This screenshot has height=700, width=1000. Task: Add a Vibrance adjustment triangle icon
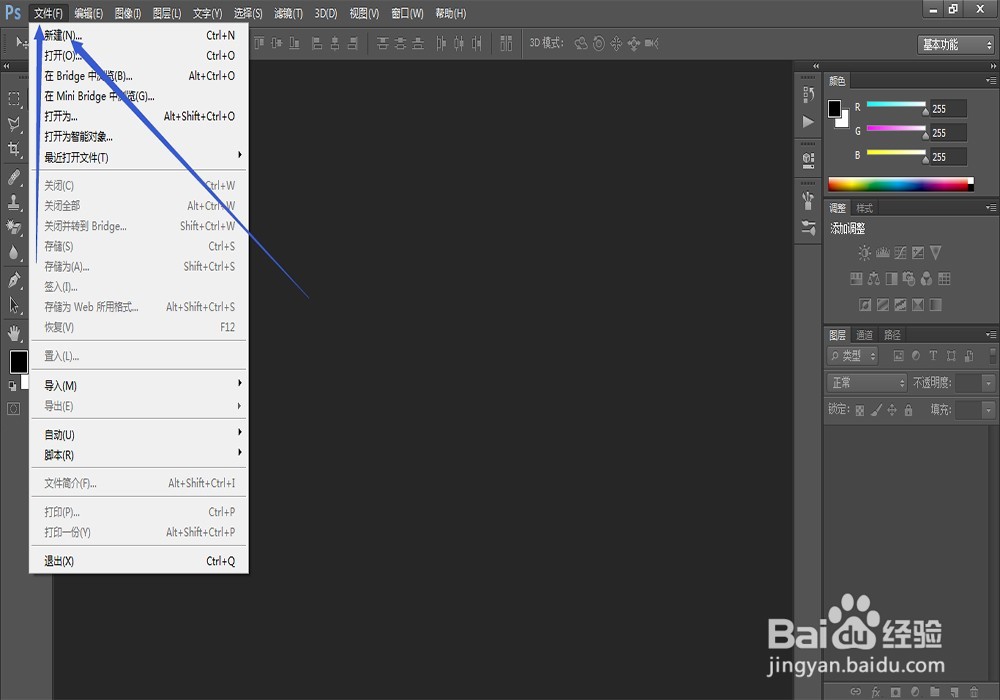(936, 253)
